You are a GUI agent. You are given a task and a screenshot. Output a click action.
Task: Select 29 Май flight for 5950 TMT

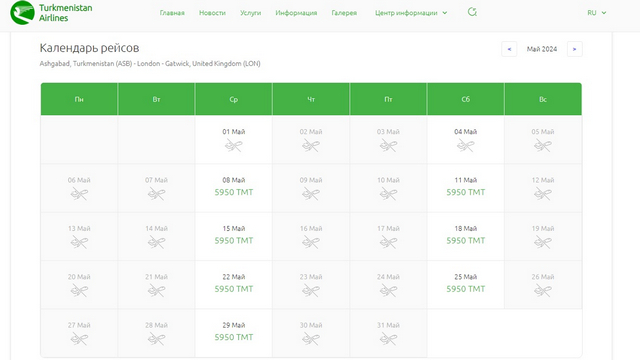click(233, 333)
